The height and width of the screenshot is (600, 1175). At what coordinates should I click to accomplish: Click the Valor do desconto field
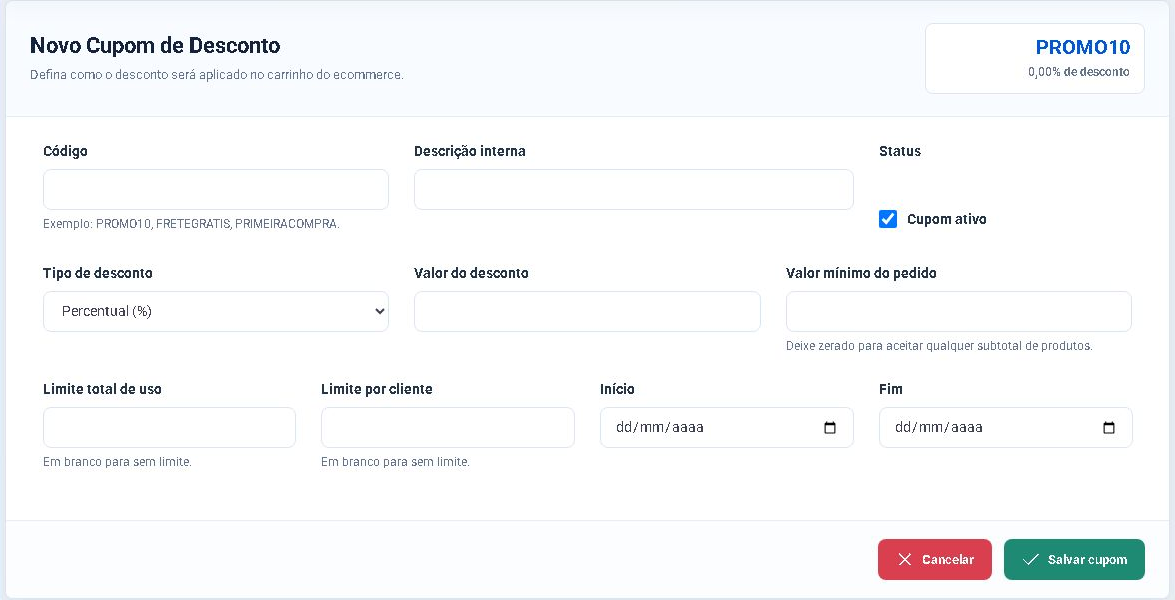tap(588, 312)
